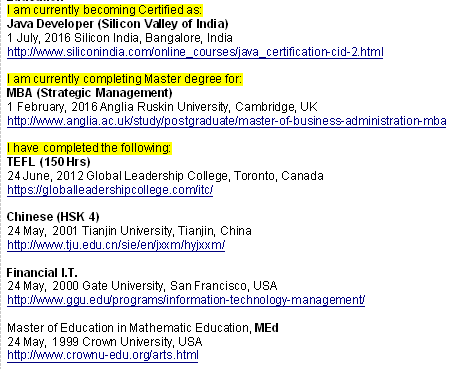Screen dimensions: 473x369
Task: Click the highlighted 'I am currently becoming Certified as:' text
Action: 104,10
